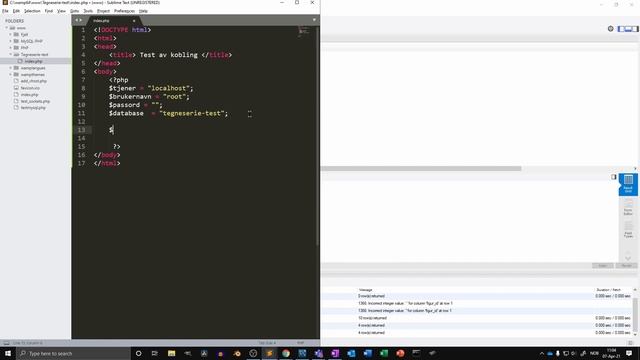Viewport: 640px width, 360px height.
Task: Open the View menu
Action: click(x=61, y=11)
